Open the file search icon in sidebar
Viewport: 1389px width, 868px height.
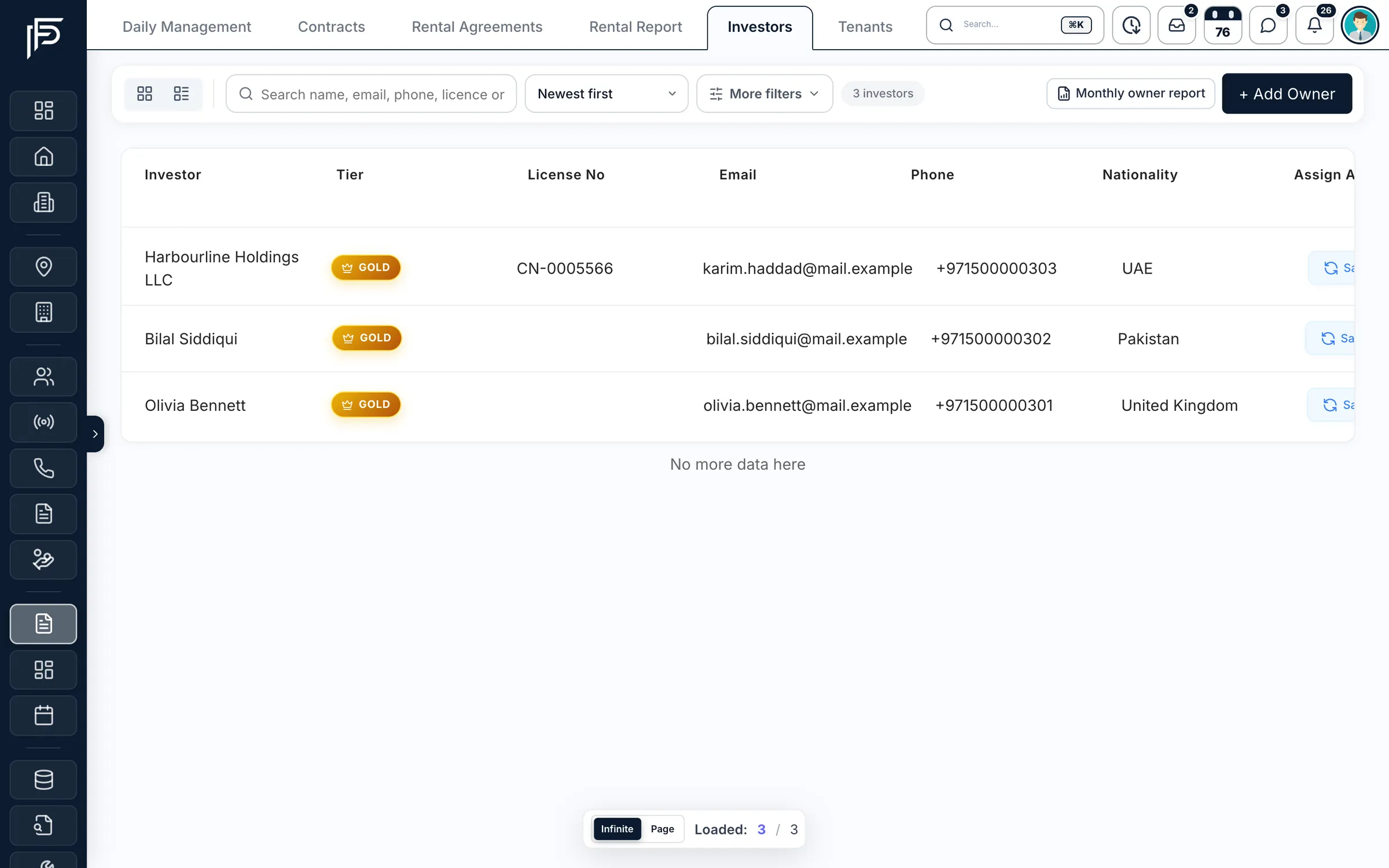point(43,825)
